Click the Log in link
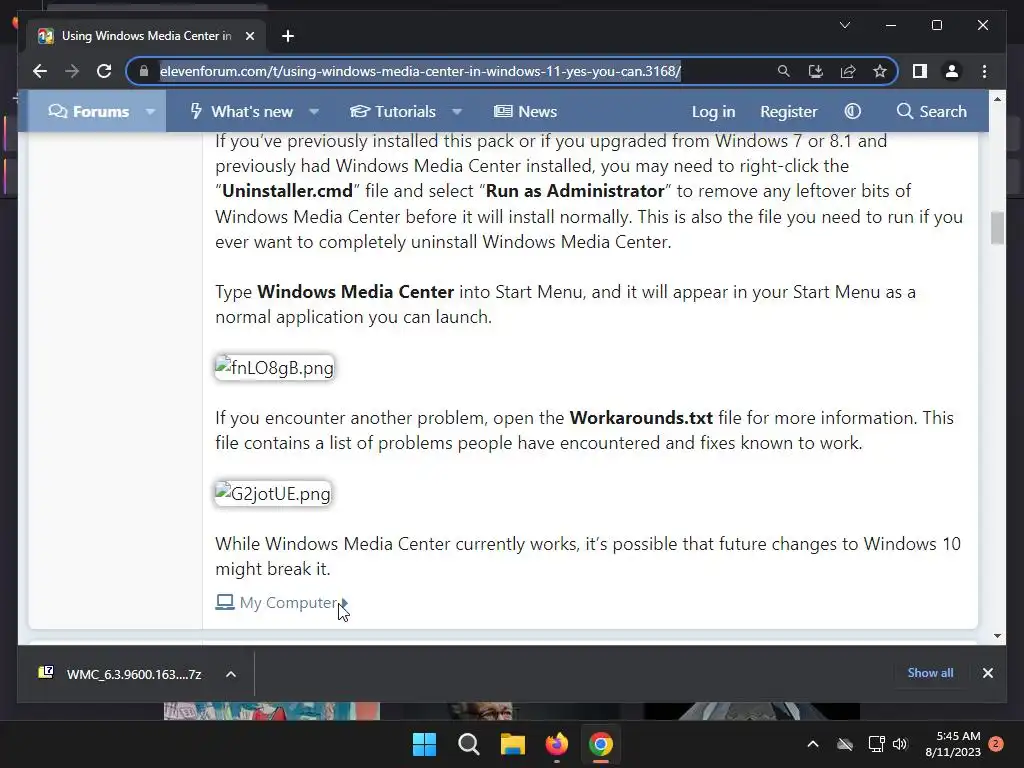Viewport: 1024px width, 768px height. pos(713,112)
